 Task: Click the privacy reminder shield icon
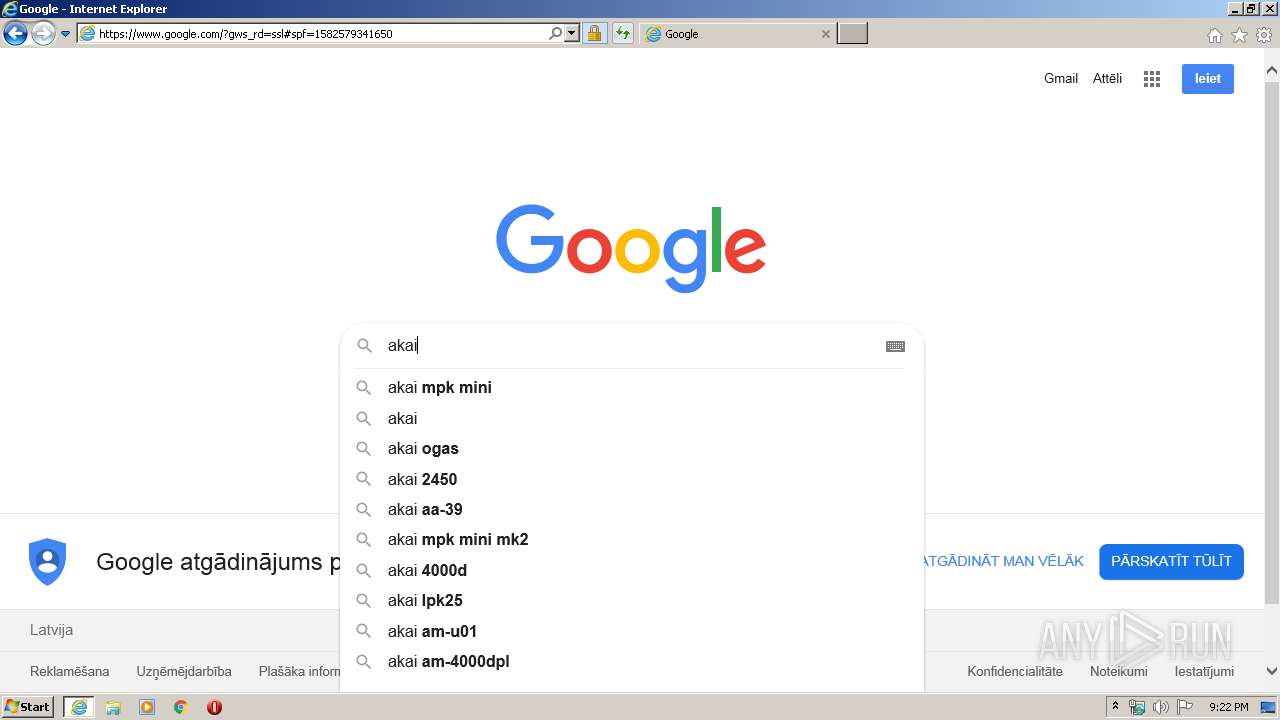(47, 561)
